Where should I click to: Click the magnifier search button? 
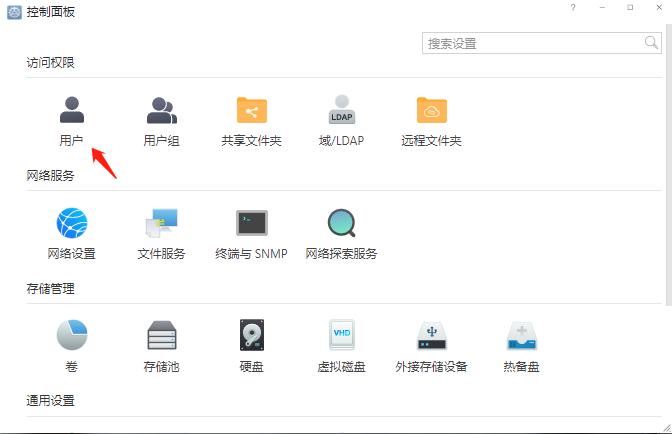[x=651, y=43]
